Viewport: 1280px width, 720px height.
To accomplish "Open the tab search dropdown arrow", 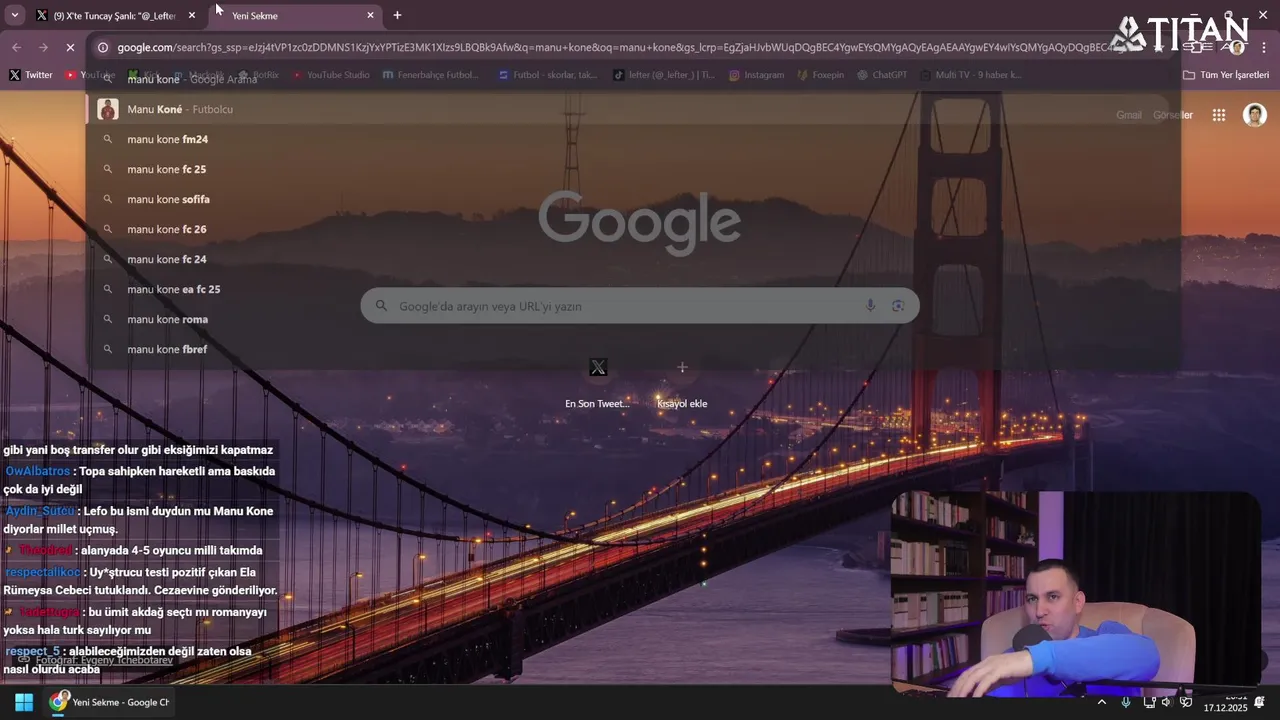I will (x=14, y=15).
